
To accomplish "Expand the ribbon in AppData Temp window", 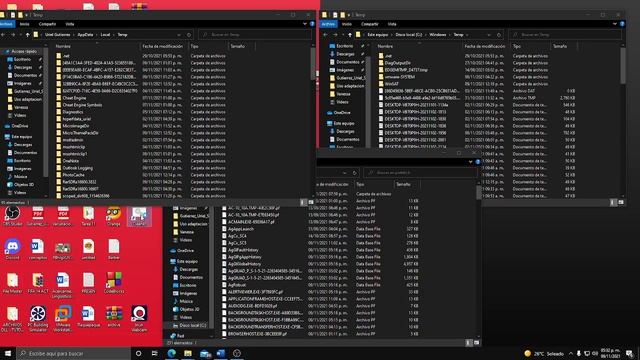I will point(304,24).
